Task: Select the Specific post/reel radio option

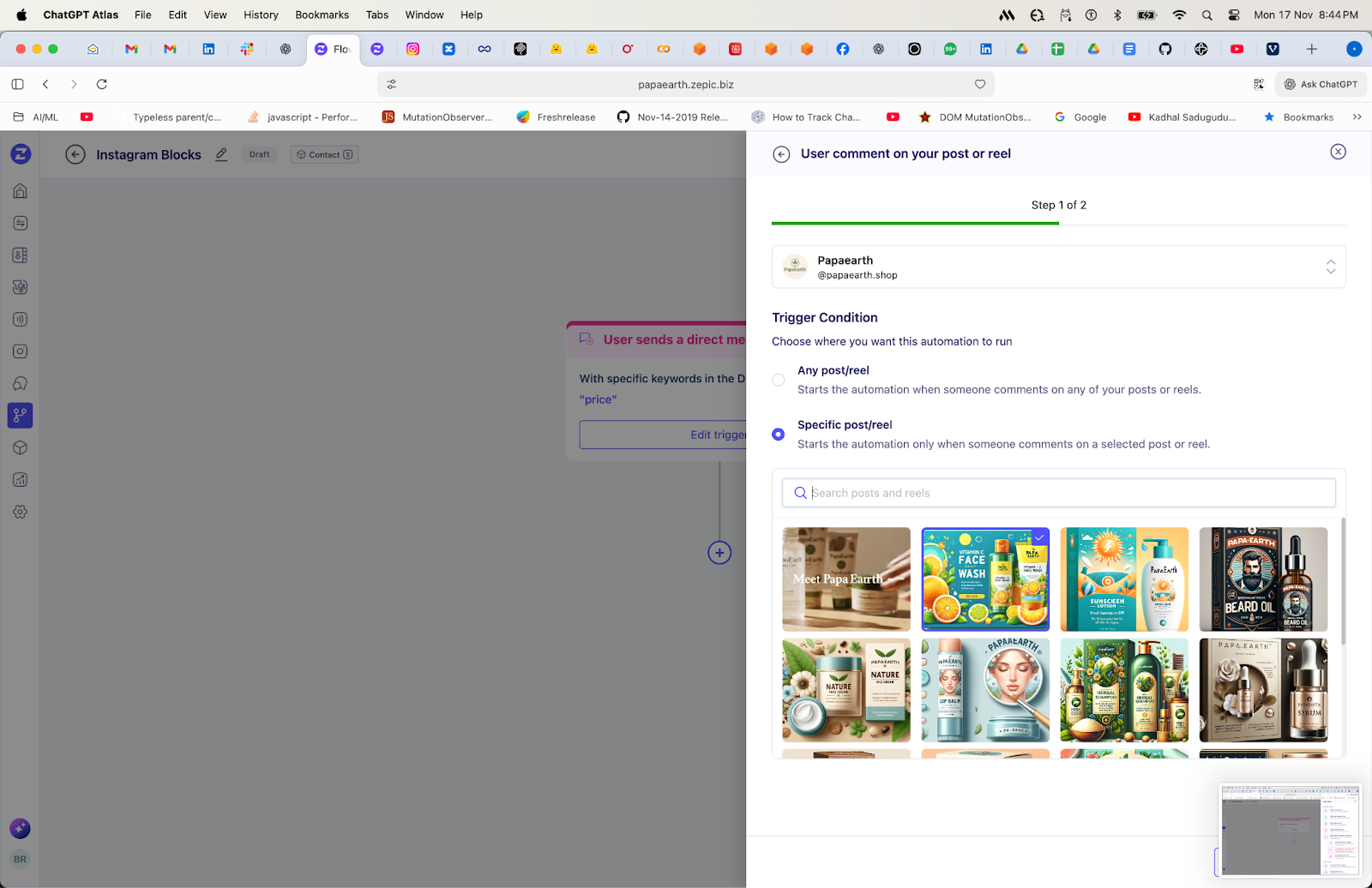Action: click(x=778, y=435)
